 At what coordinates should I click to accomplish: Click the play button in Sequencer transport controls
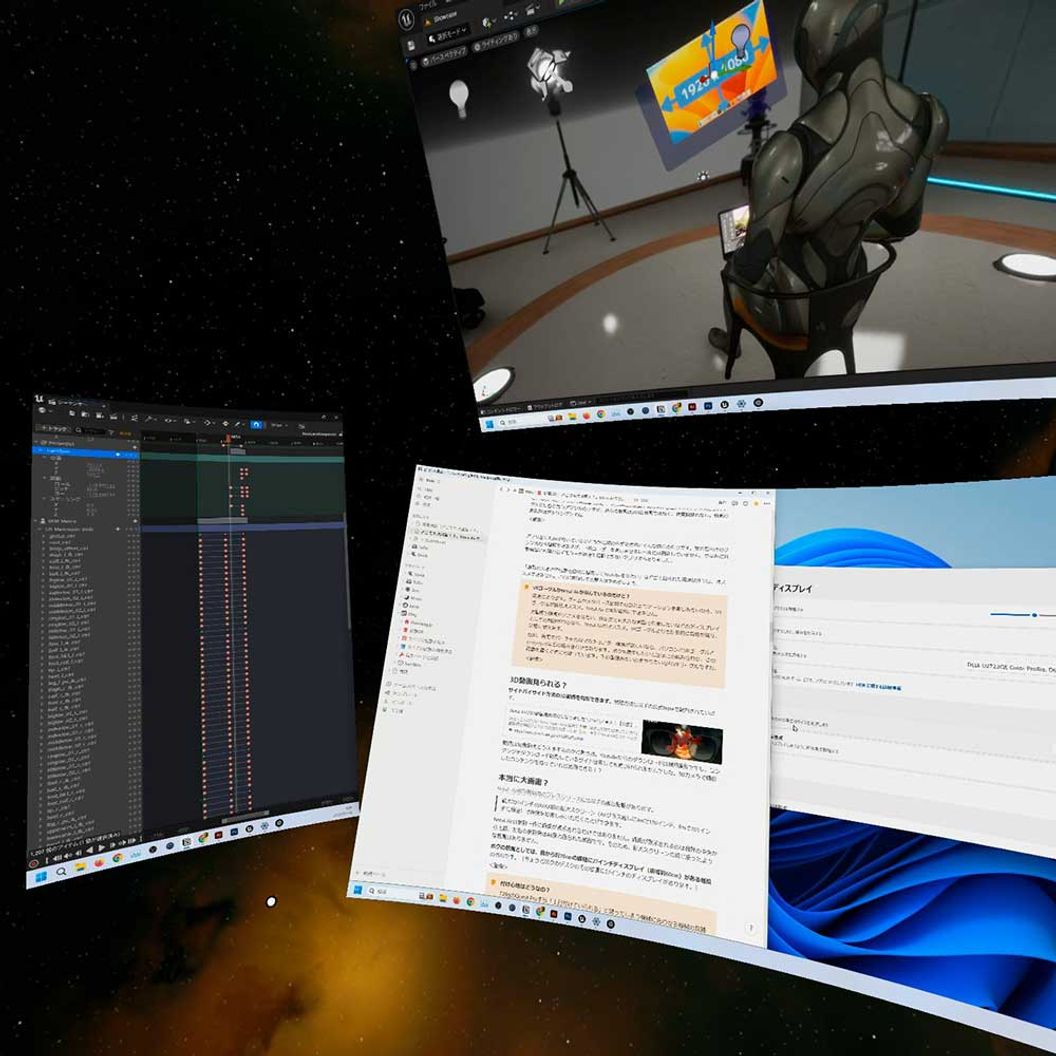101,848
